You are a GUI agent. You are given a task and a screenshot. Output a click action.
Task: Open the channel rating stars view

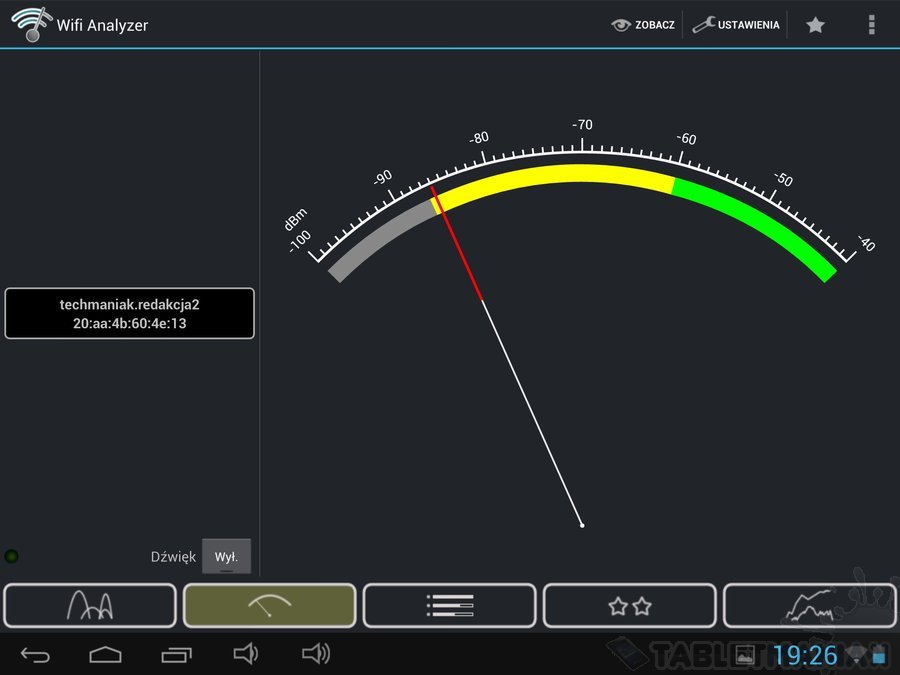point(629,605)
